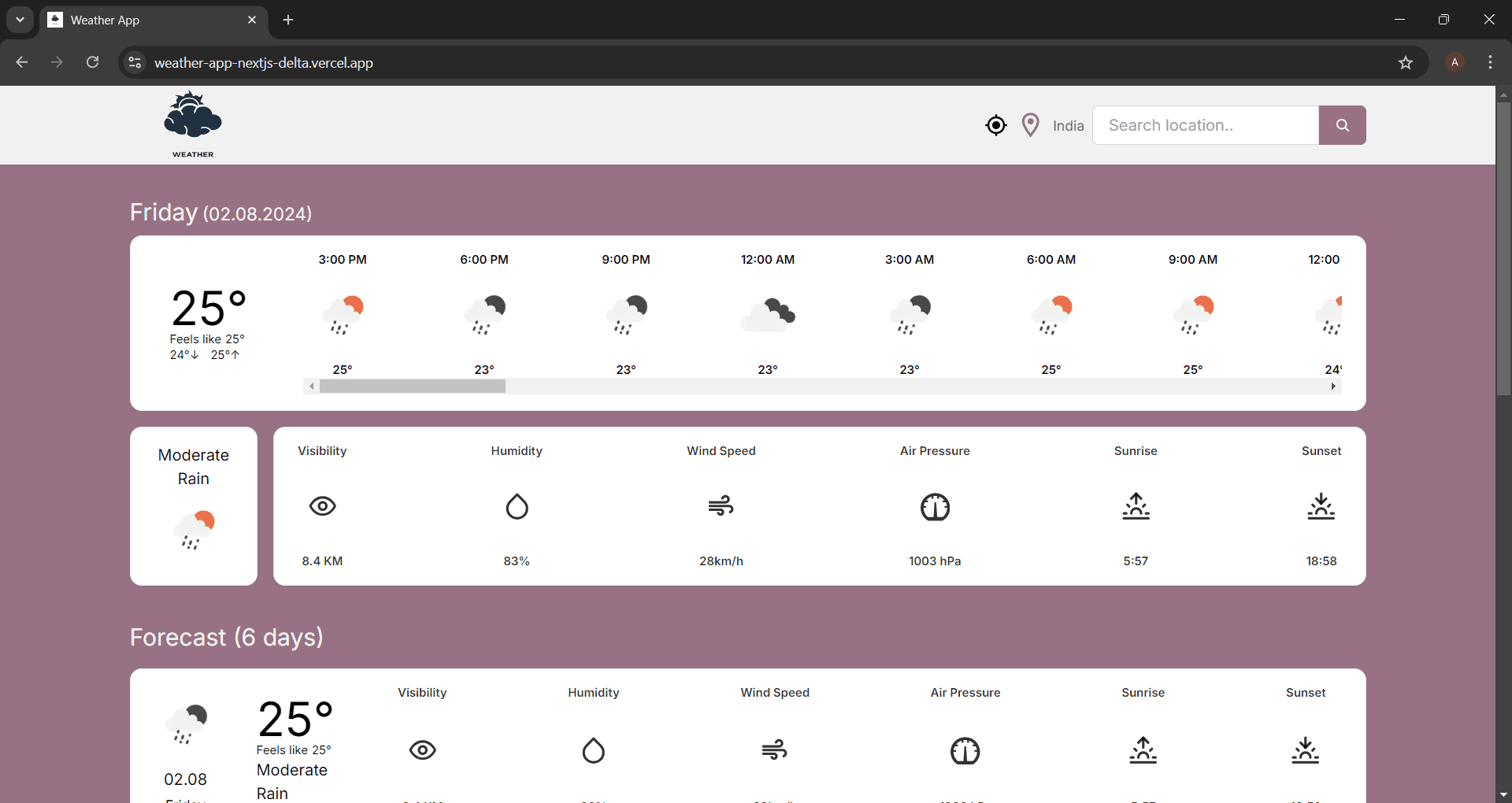Click the hourly forecast scrollbar right arrow
Screen dimensions: 1512x803
[1333, 387]
